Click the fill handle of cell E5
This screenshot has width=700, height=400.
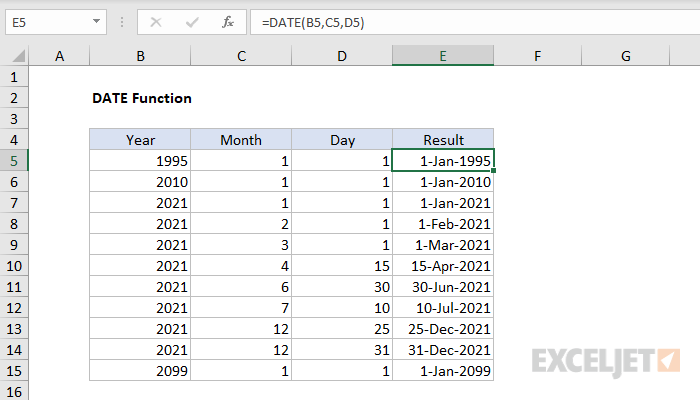[x=493, y=170]
